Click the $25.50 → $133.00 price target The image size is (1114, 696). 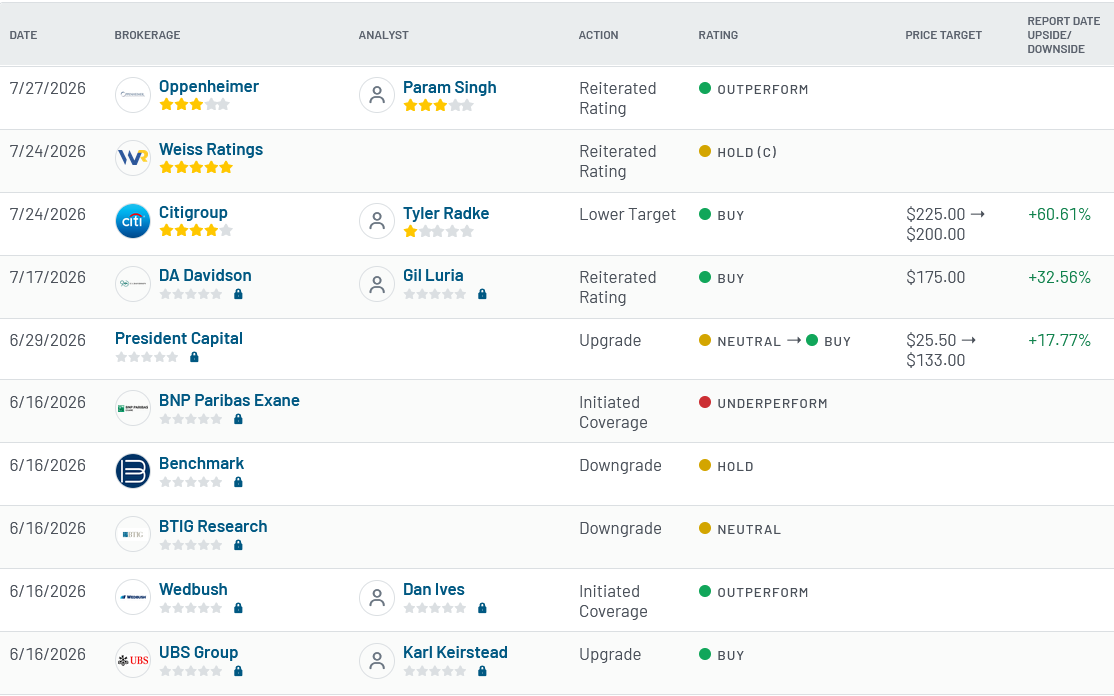(x=941, y=350)
